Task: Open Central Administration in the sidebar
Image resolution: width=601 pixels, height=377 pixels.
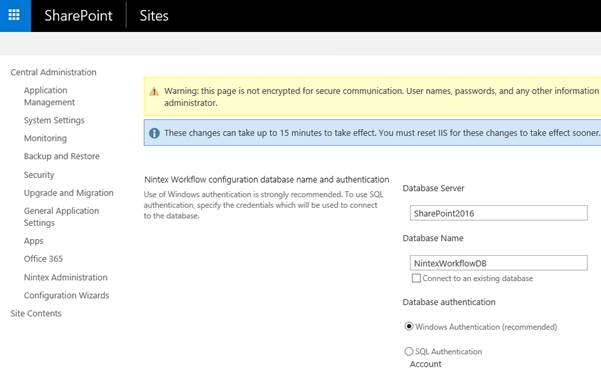Action: [53, 72]
